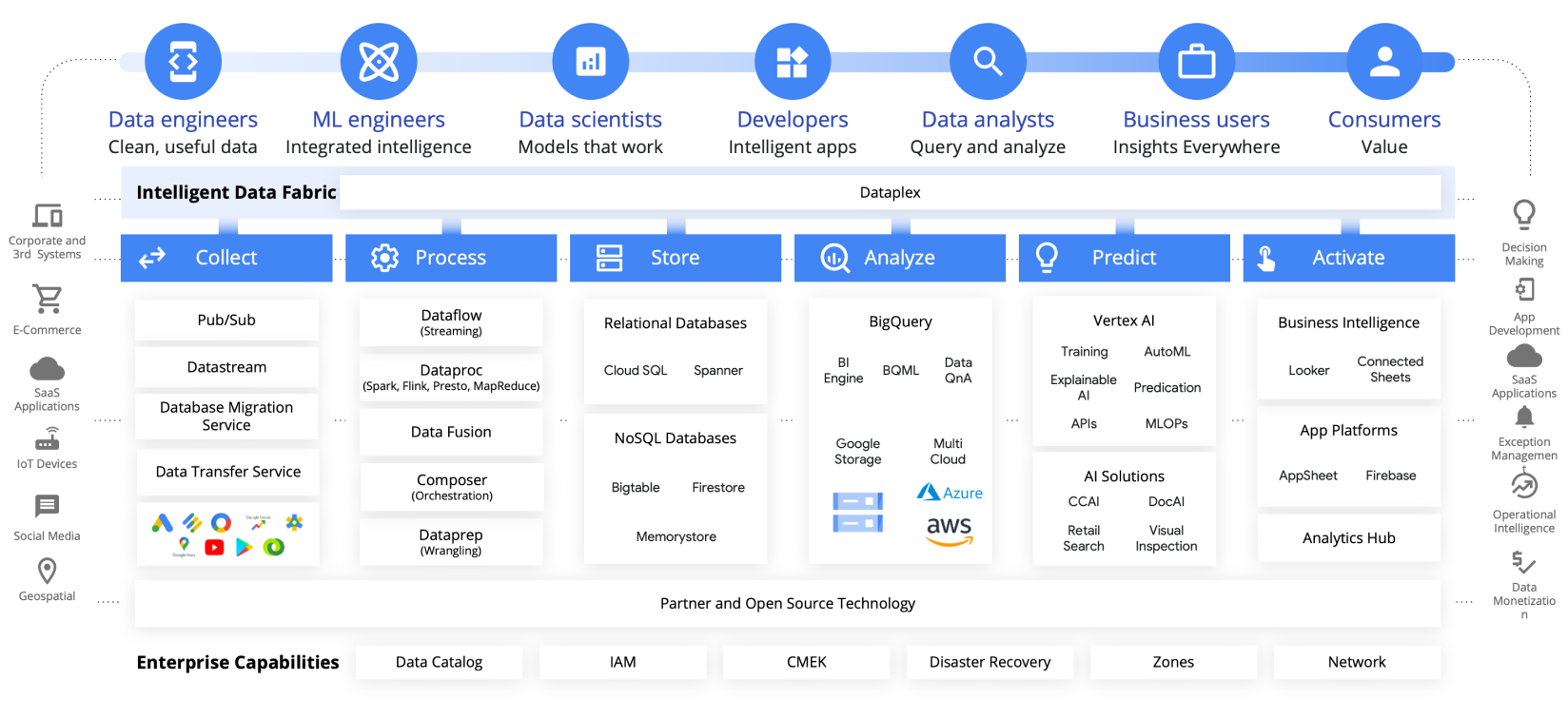Image resolution: width=1568 pixels, height=719 pixels.
Task: Select the Data Catalog box
Action: click(440, 663)
